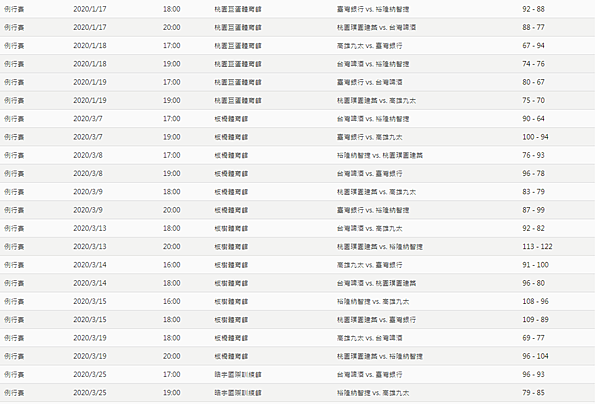
Task: Select time 20:00 in the 2020/3/19 row
Action: tap(171, 356)
